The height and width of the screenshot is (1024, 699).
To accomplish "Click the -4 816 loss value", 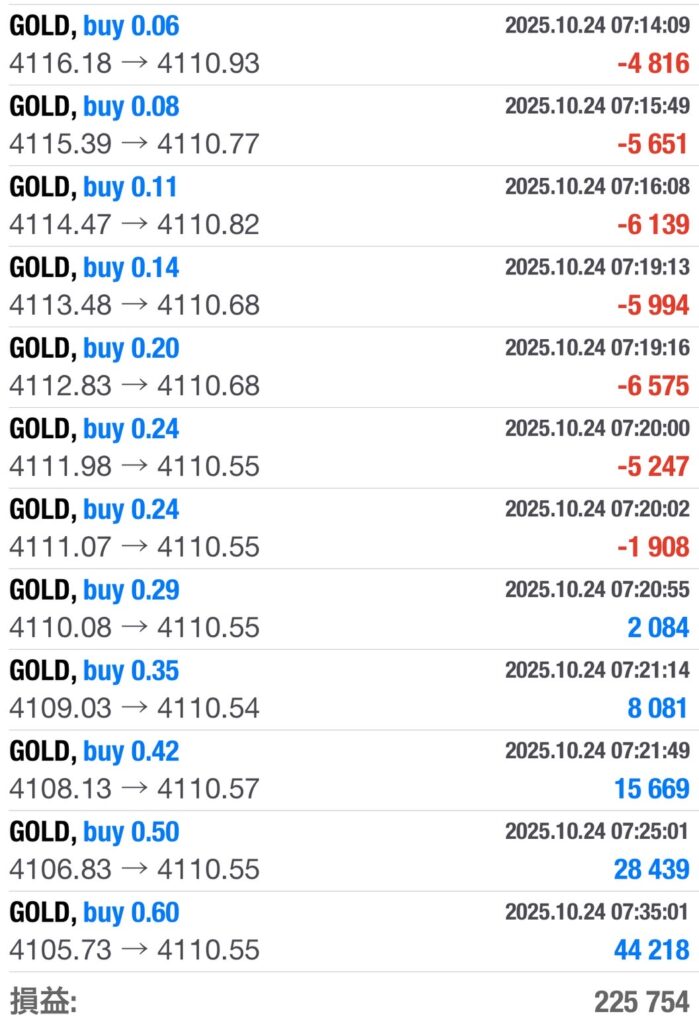I will (653, 64).
